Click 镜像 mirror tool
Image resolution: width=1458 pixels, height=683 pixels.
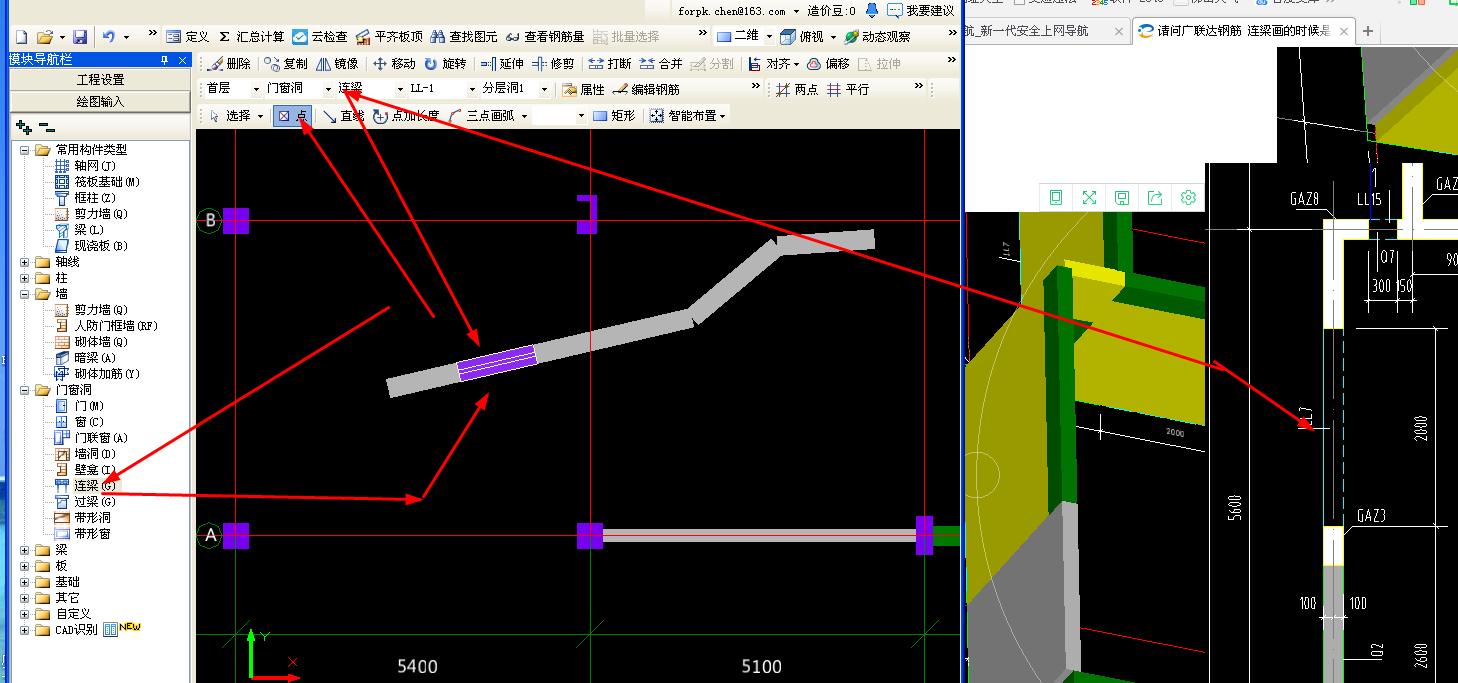(337, 63)
